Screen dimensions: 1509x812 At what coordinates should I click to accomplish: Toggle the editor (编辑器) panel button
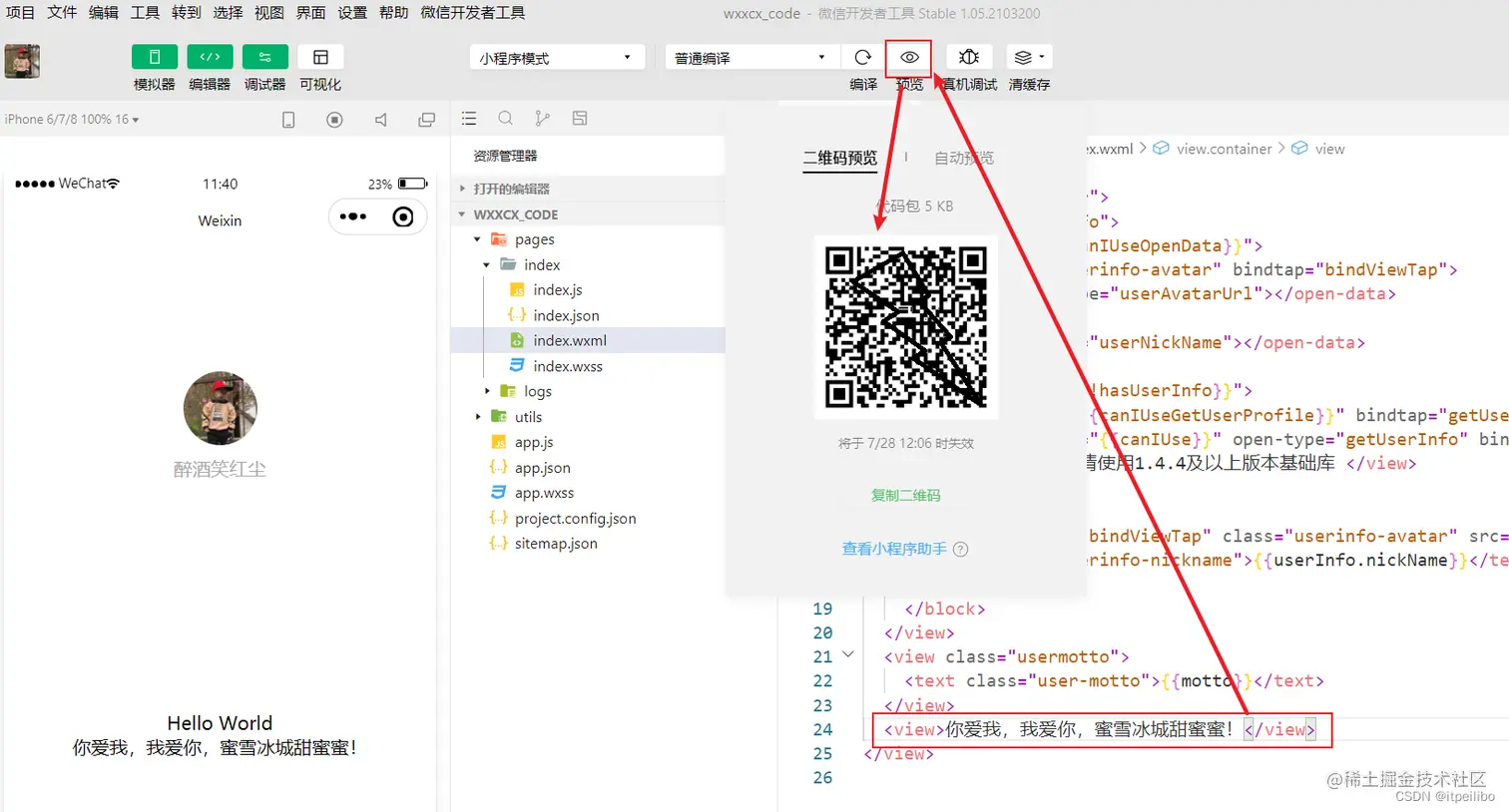210,57
